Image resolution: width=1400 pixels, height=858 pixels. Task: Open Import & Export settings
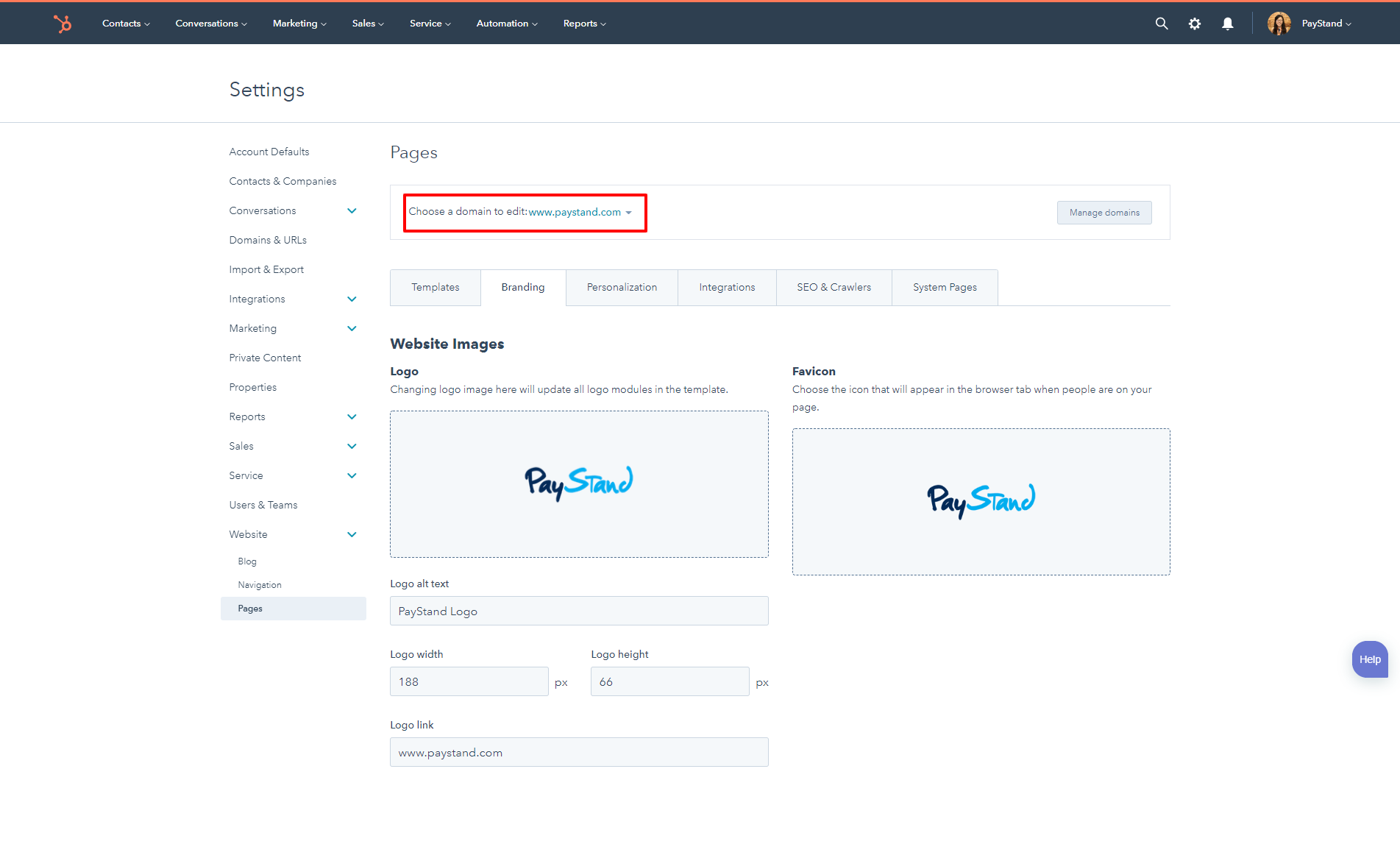[x=266, y=269]
